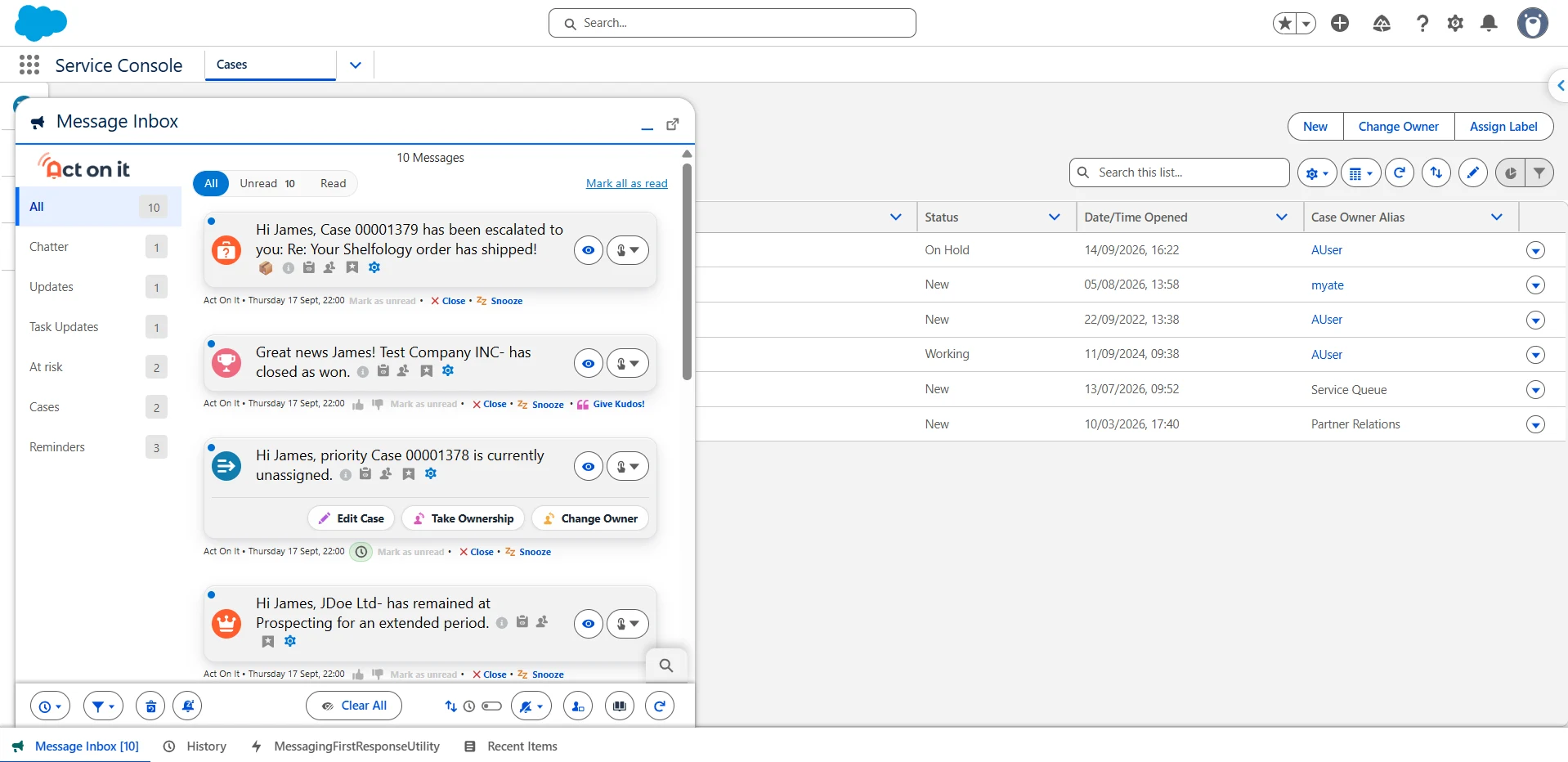Screen dimensions: 1568x762
Task: Open the App Launcher grid
Action: [29, 65]
